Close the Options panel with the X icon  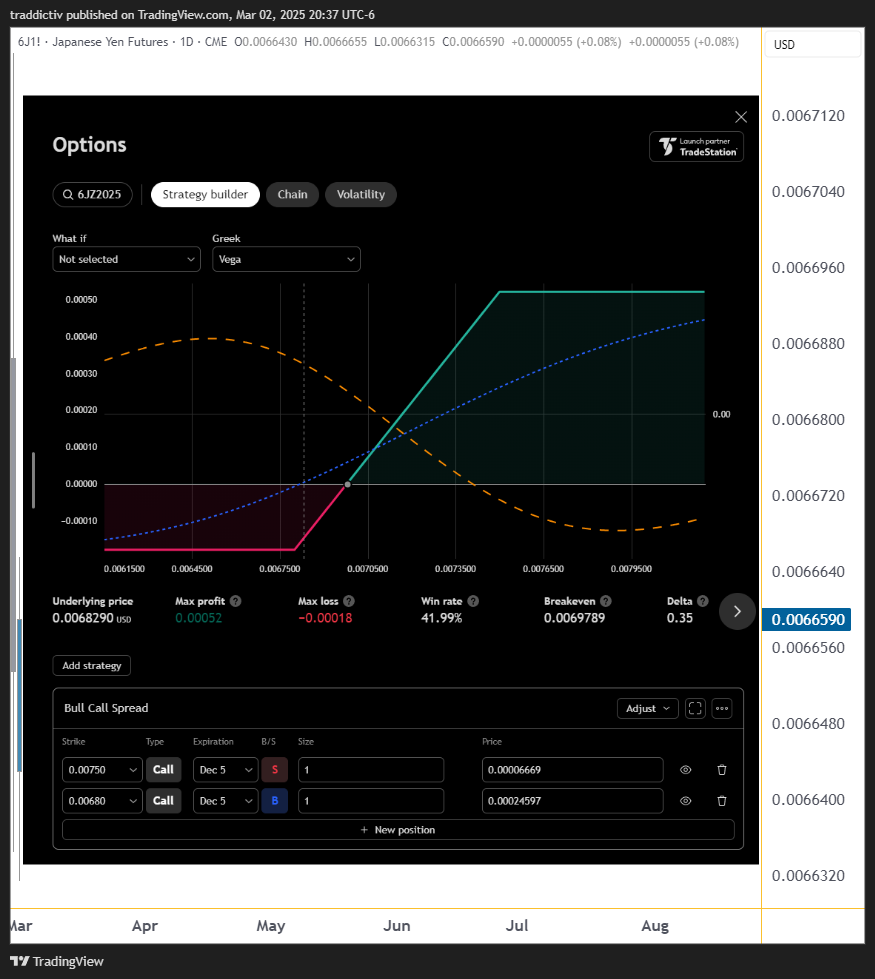[741, 117]
